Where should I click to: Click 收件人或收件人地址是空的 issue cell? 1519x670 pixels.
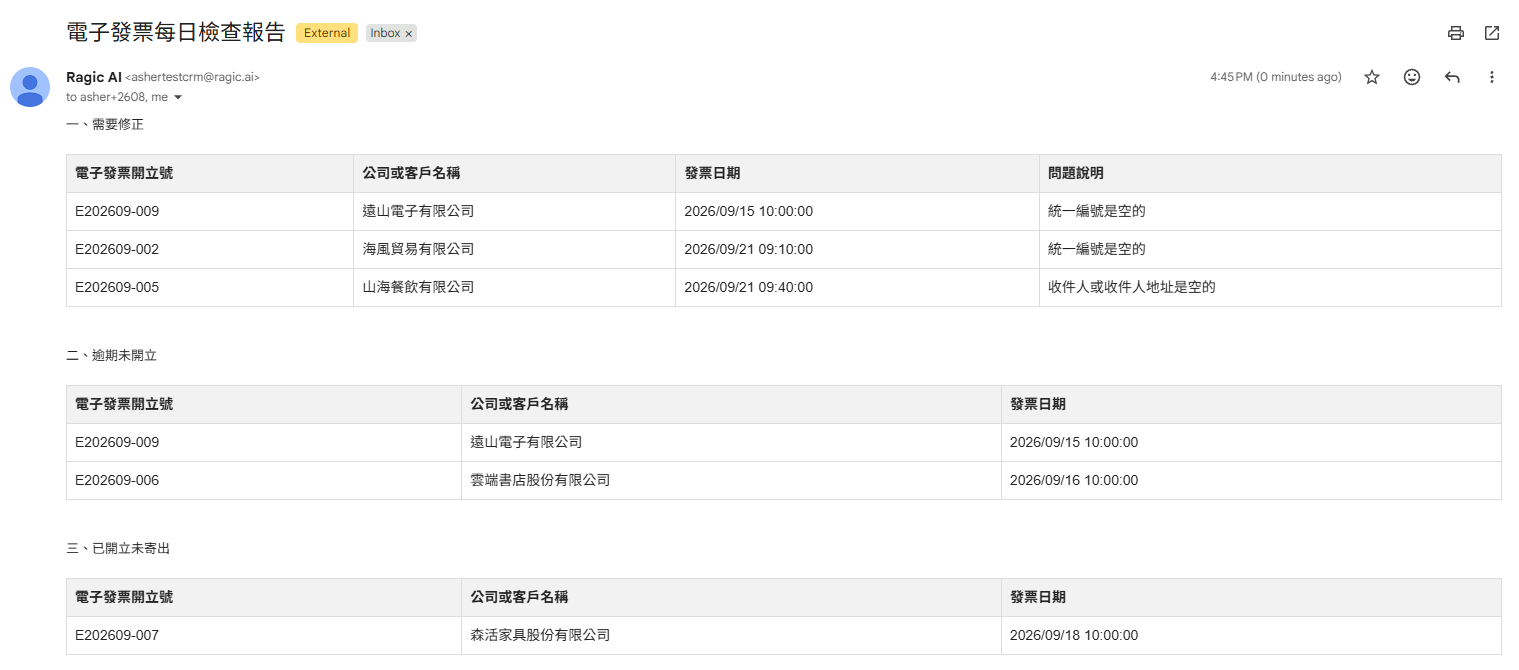click(1270, 287)
